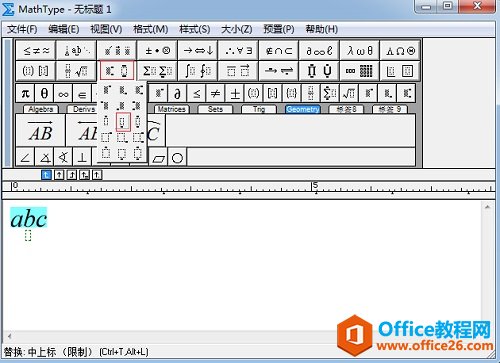Viewport: 500px width, 363px height.
Task: Insert the spherical angle symbol
Action: tap(63, 157)
